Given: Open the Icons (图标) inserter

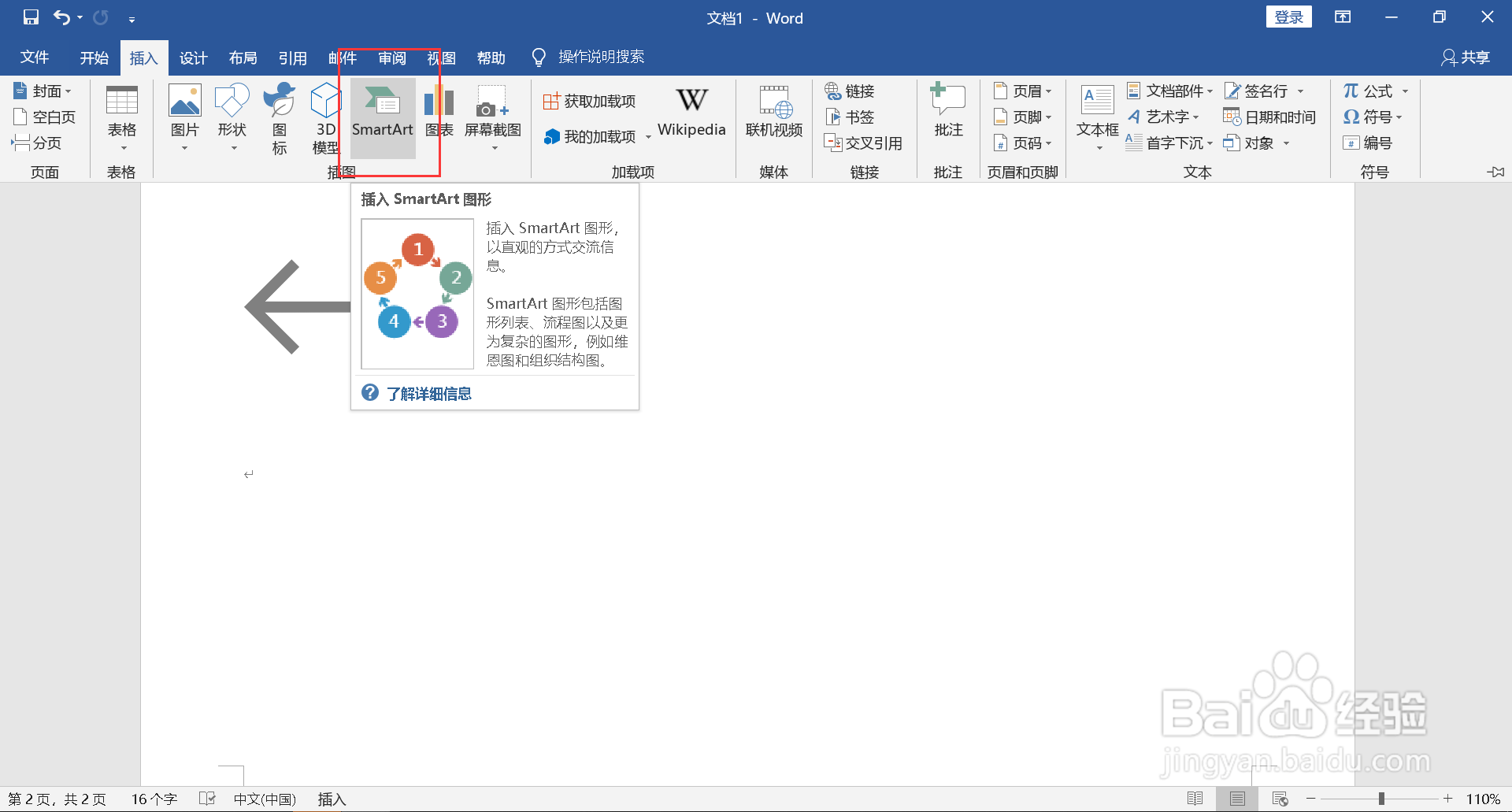Looking at the screenshot, I should click(280, 118).
